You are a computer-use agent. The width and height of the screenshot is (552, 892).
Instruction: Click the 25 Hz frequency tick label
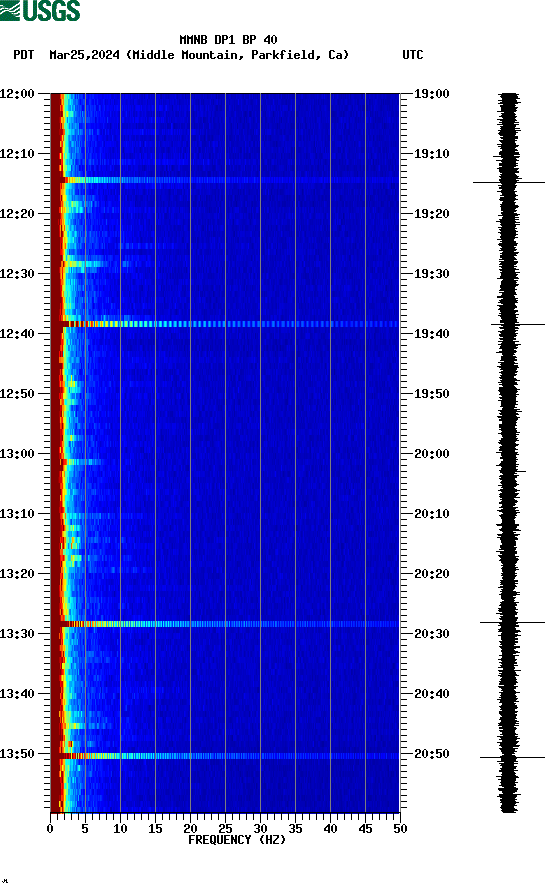click(x=225, y=829)
